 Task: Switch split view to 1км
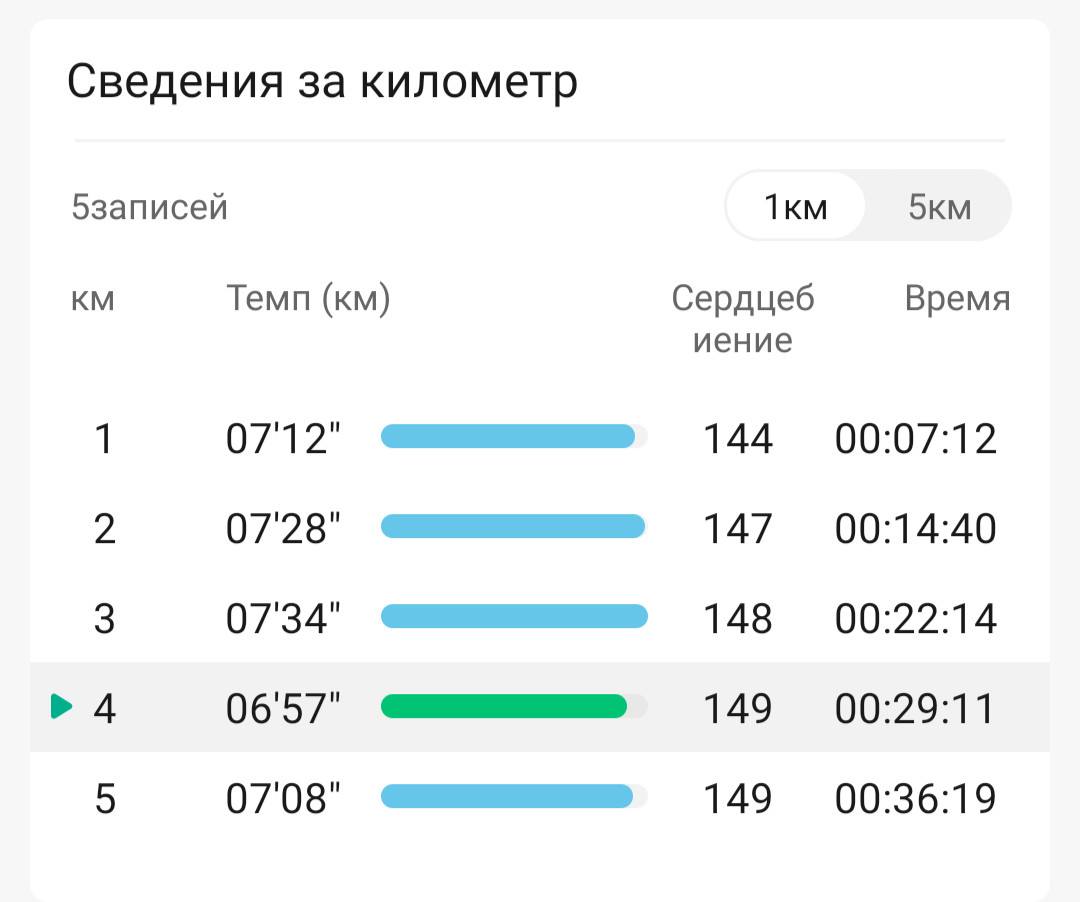[796, 206]
